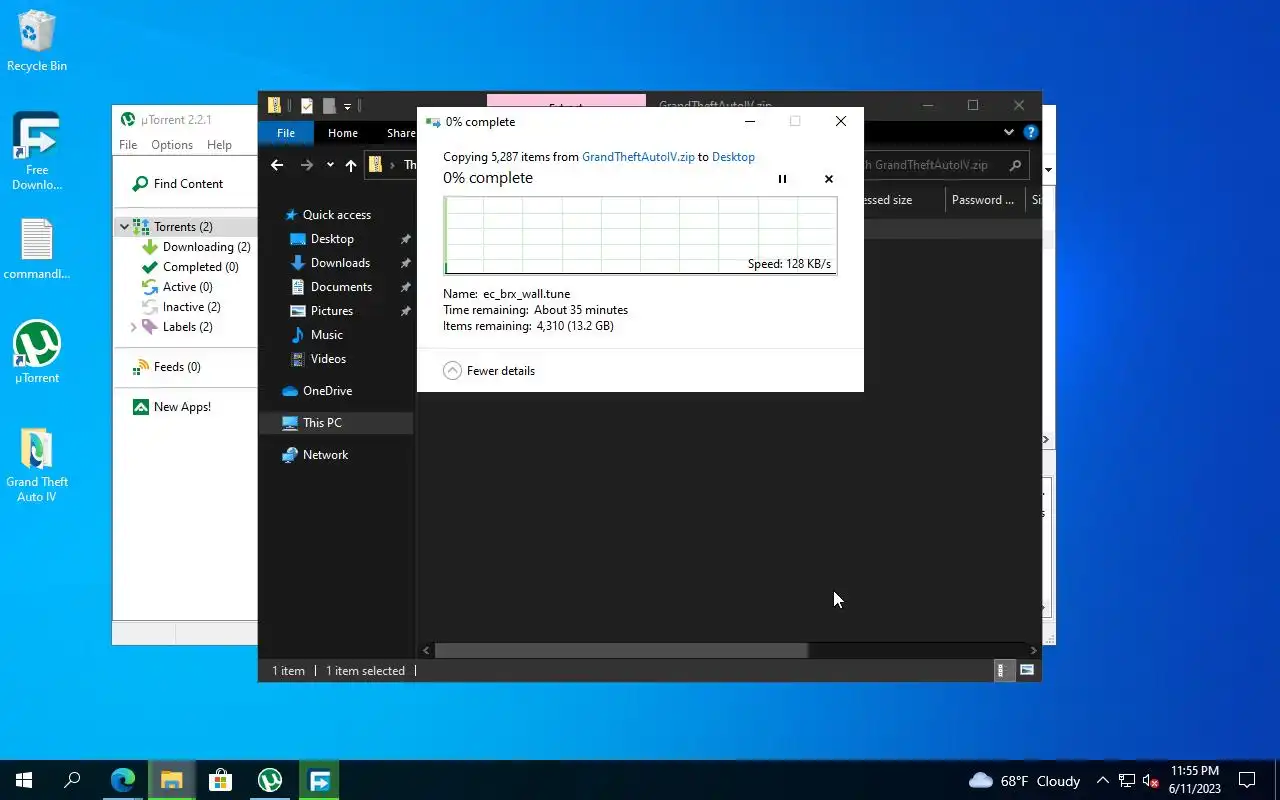
Task: Pause the file copy operation
Action: click(x=782, y=179)
